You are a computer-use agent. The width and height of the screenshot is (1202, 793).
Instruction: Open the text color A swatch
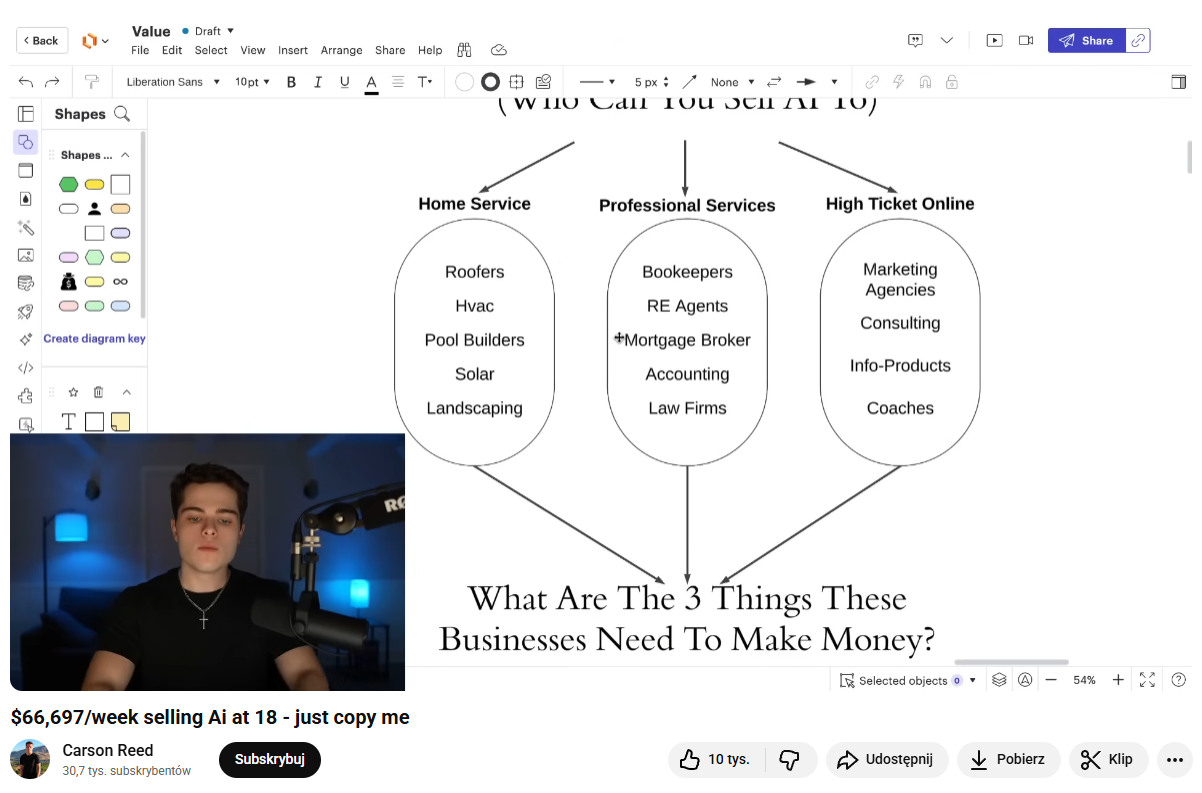click(371, 82)
